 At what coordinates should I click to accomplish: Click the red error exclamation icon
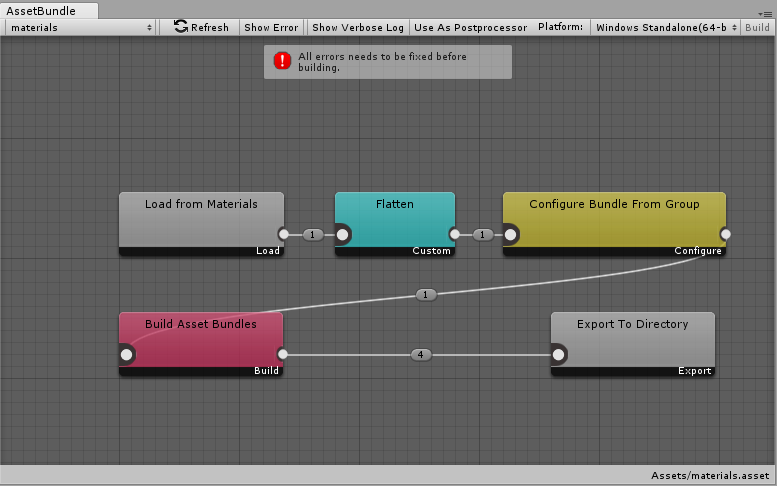[x=282, y=61]
